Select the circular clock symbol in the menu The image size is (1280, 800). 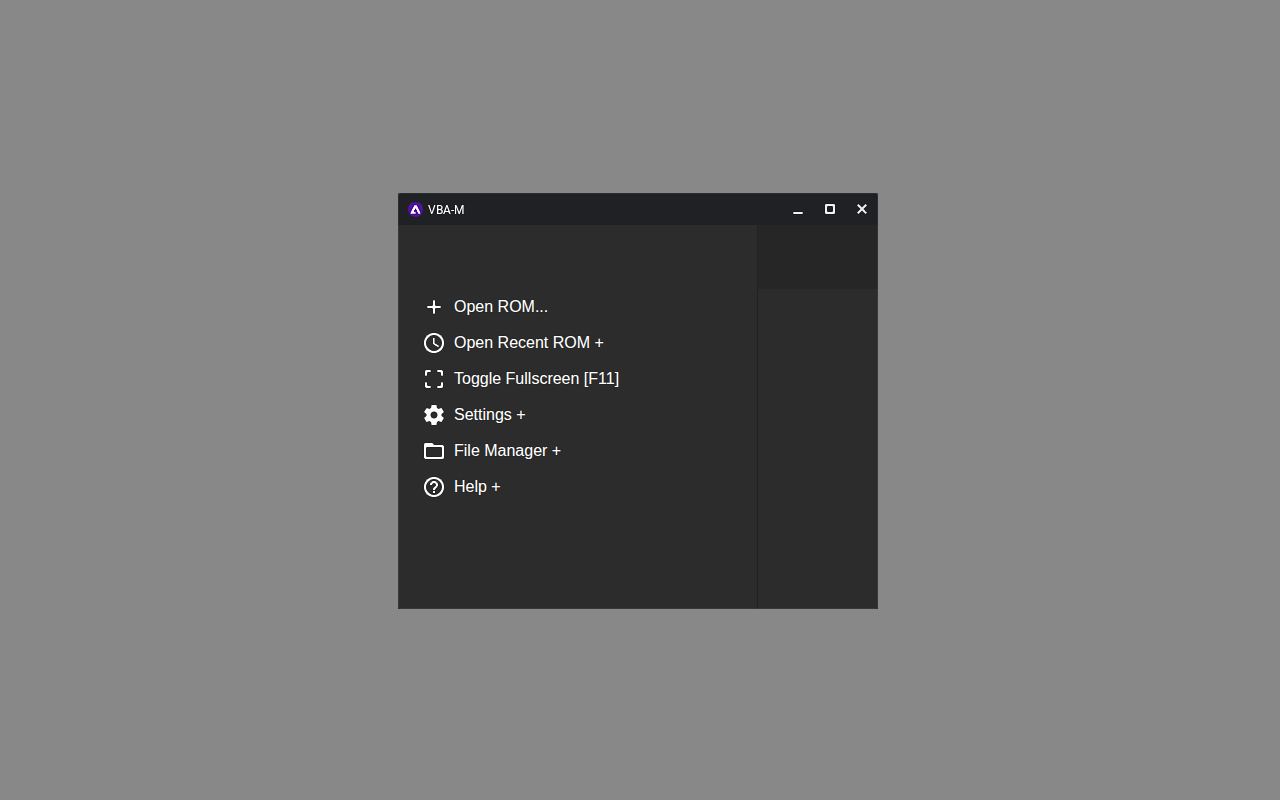pyautogui.click(x=434, y=342)
